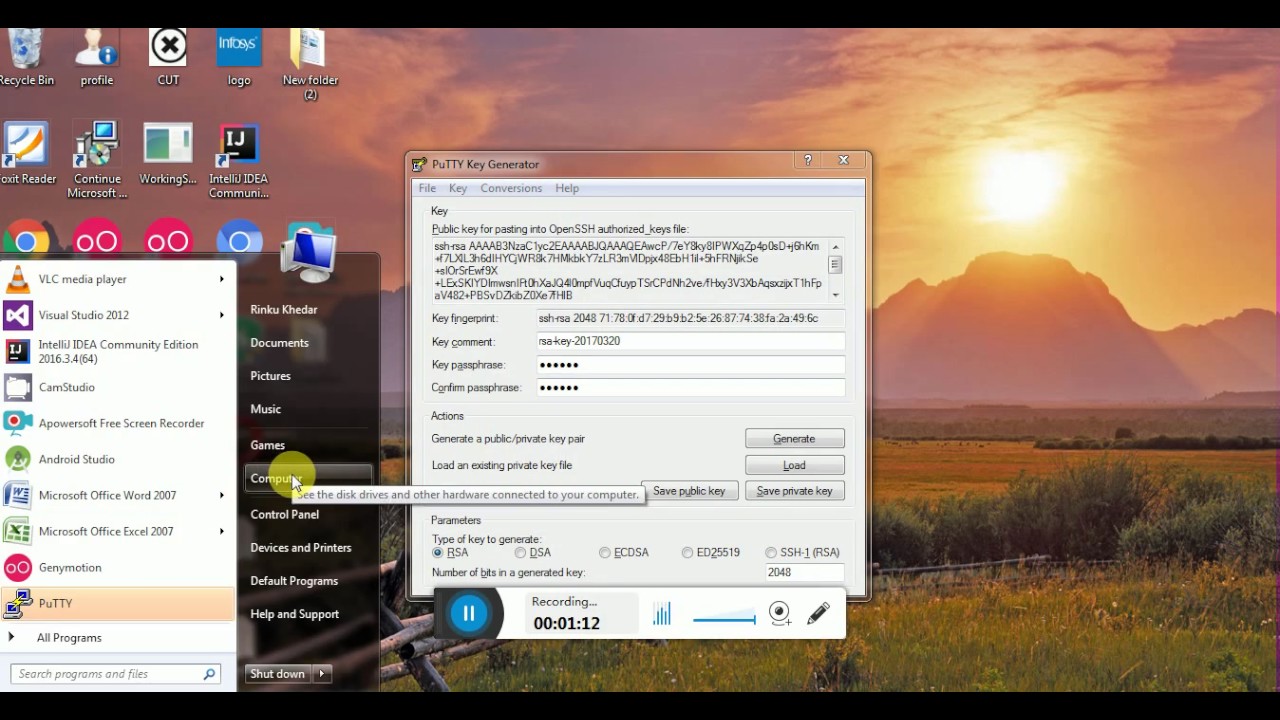This screenshot has width=1280, height=720.
Task: Open the File menu in PuTTY Key Generator
Action: tap(427, 188)
